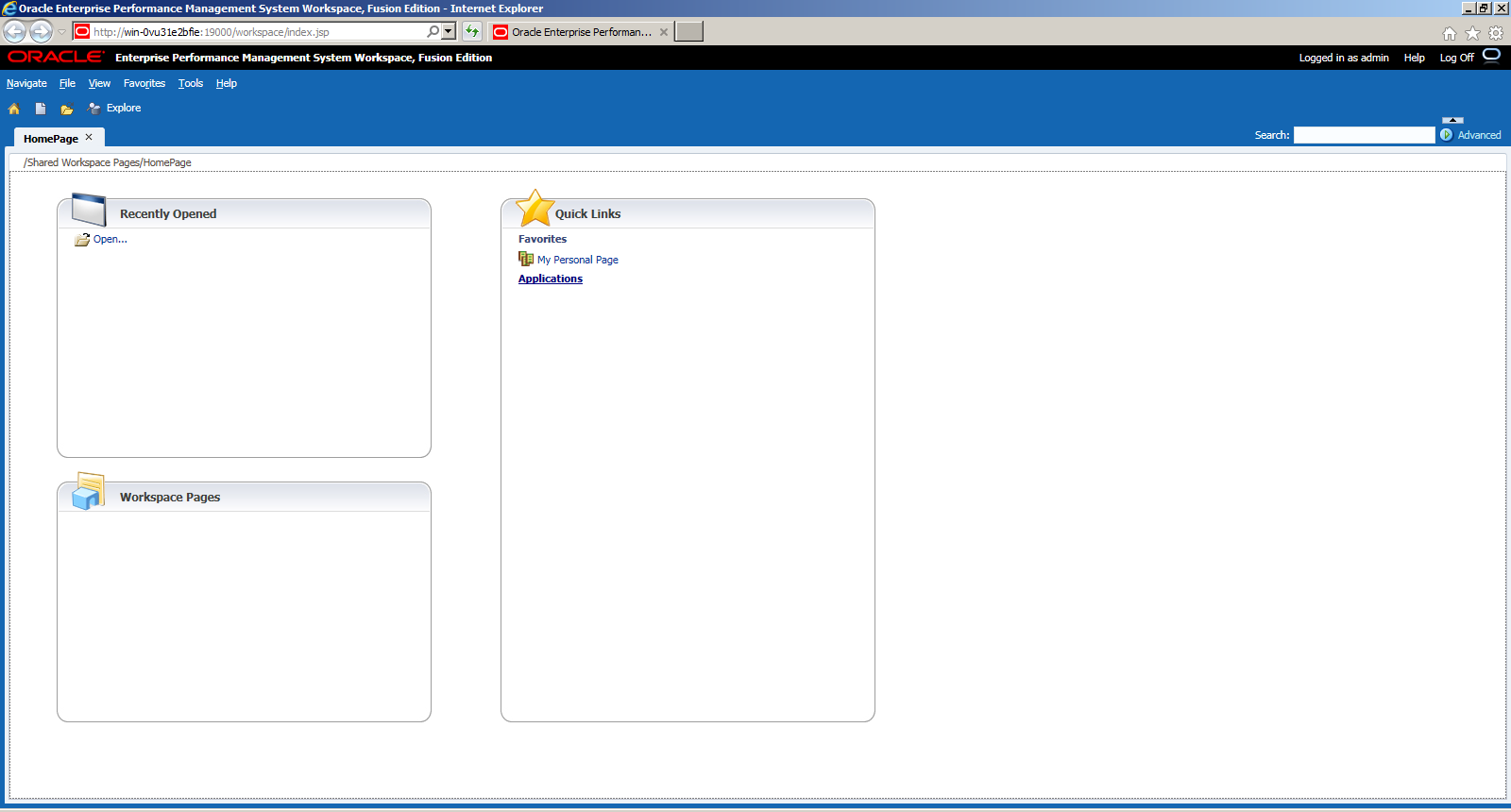This screenshot has height=812, width=1511.
Task: Open a new blank browser tab
Action: coord(688,31)
